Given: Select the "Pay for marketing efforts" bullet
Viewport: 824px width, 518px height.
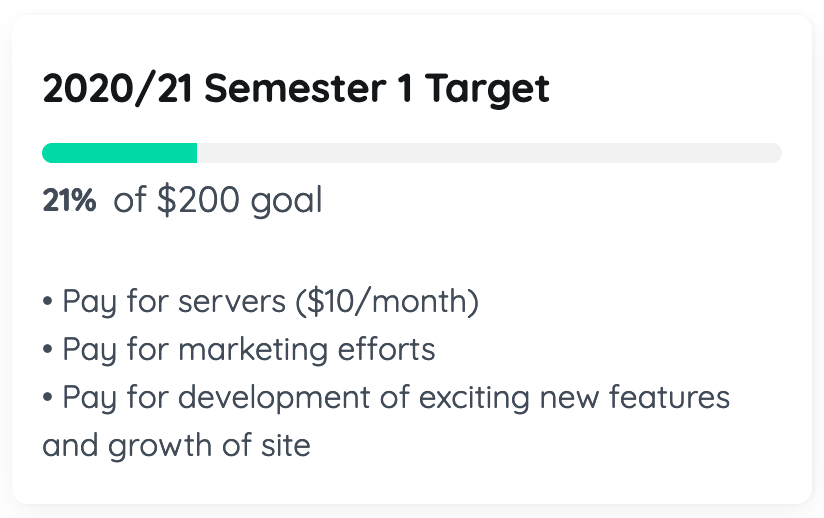Looking at the screenshot, I should click(x=239, y=349).
